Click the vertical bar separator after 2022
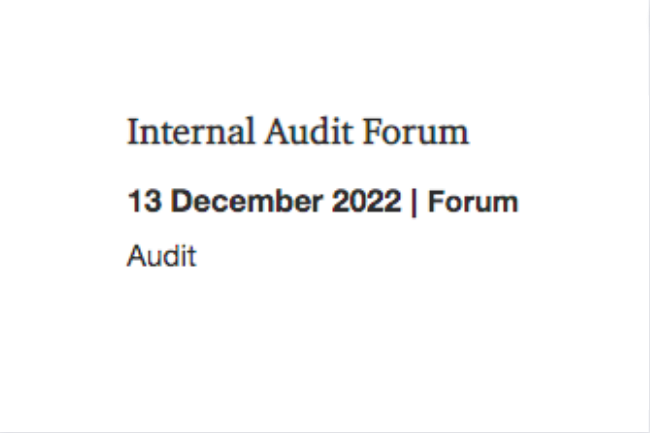 [415, 202]
